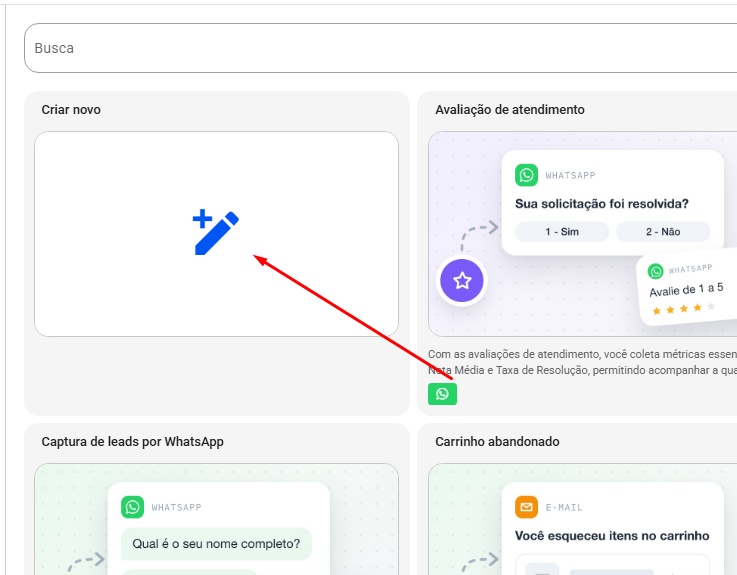Focus the Busca search field
The height and width of the screenshot is (575, 737).
point(381,48)
